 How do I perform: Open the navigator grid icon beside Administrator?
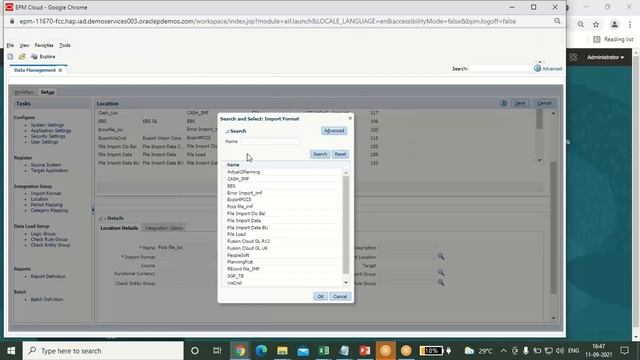pyautogui.click(x=573, y=58)
